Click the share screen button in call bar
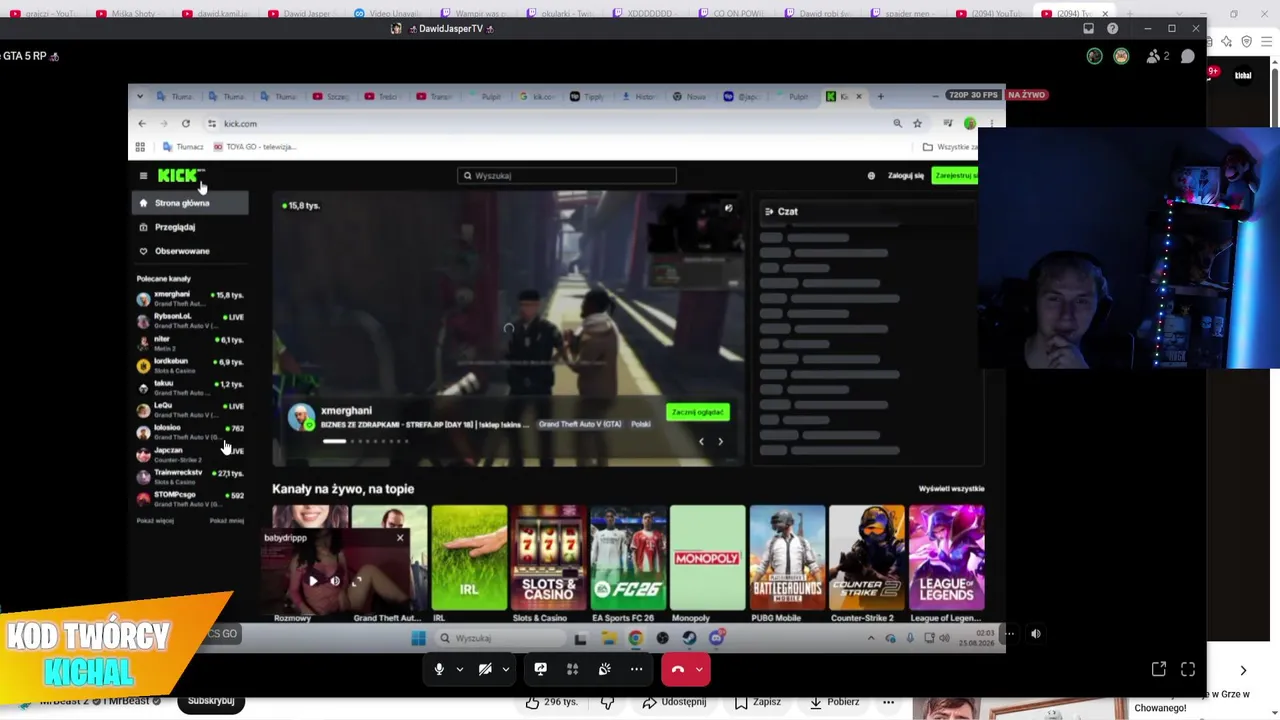 click(540, 669)
